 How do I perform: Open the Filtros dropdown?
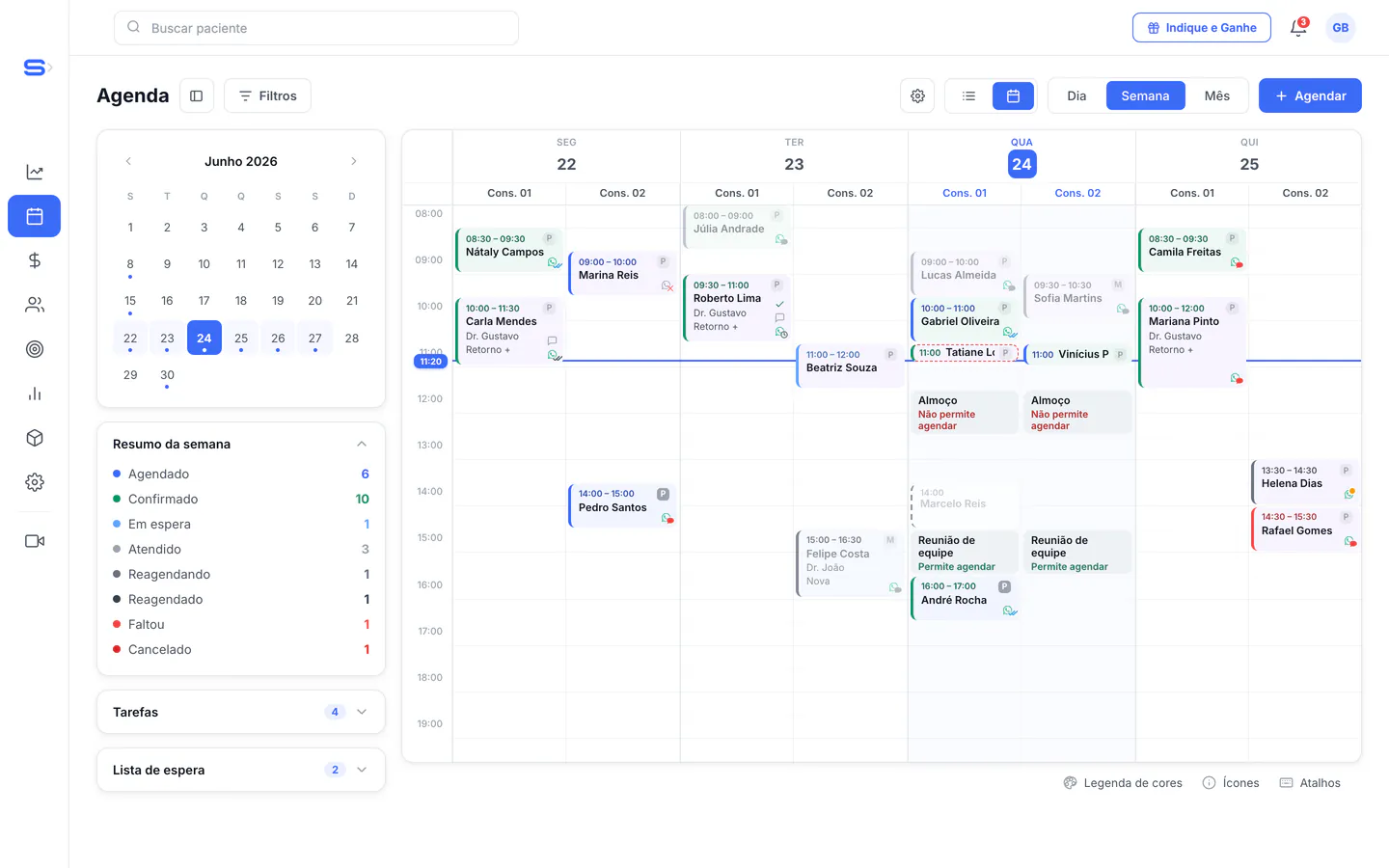267,95
